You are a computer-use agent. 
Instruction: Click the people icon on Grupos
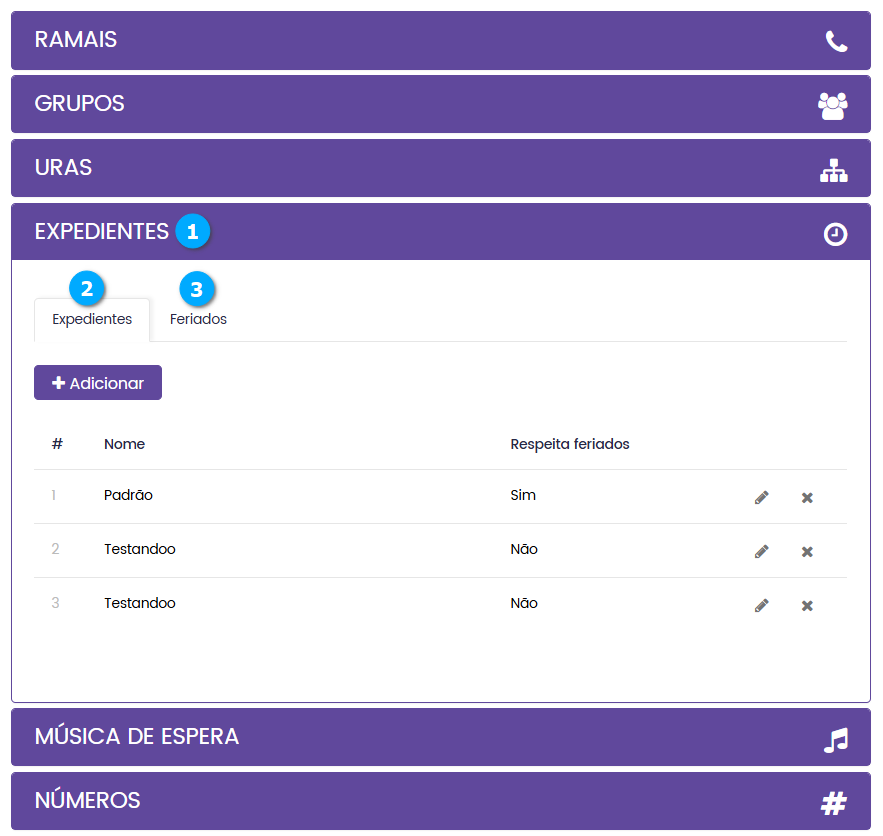(x=832, y=105)
